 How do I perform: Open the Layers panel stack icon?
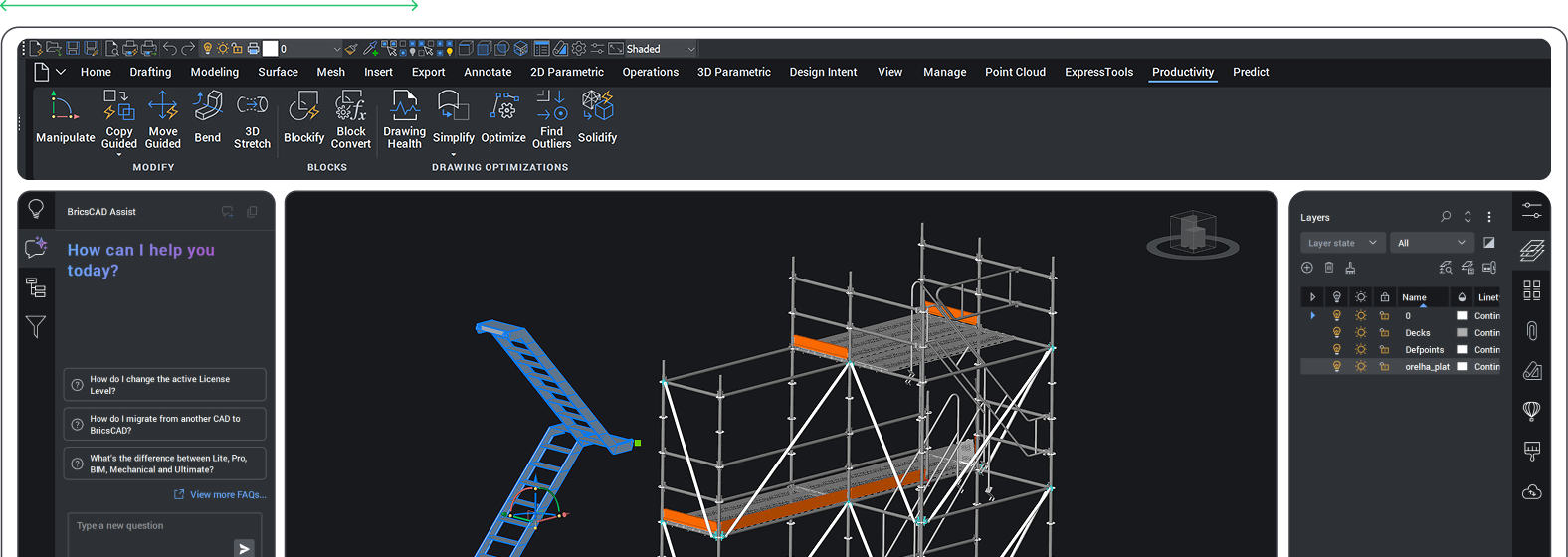[1531, 251]
